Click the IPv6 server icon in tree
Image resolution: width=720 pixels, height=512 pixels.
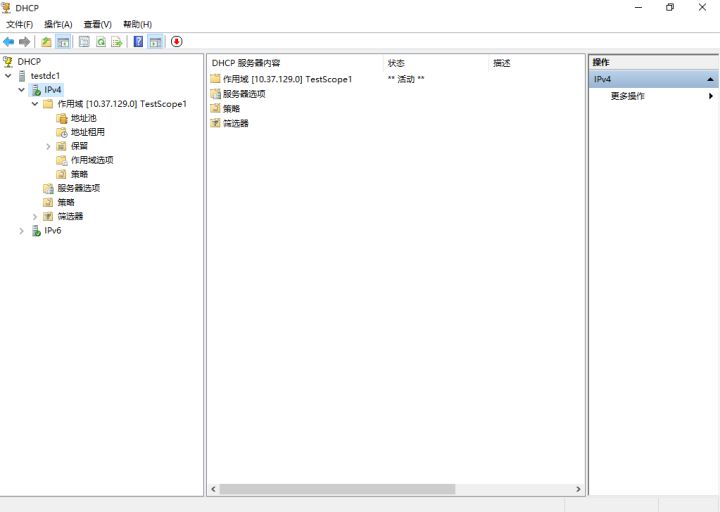(x=36, y=231)
